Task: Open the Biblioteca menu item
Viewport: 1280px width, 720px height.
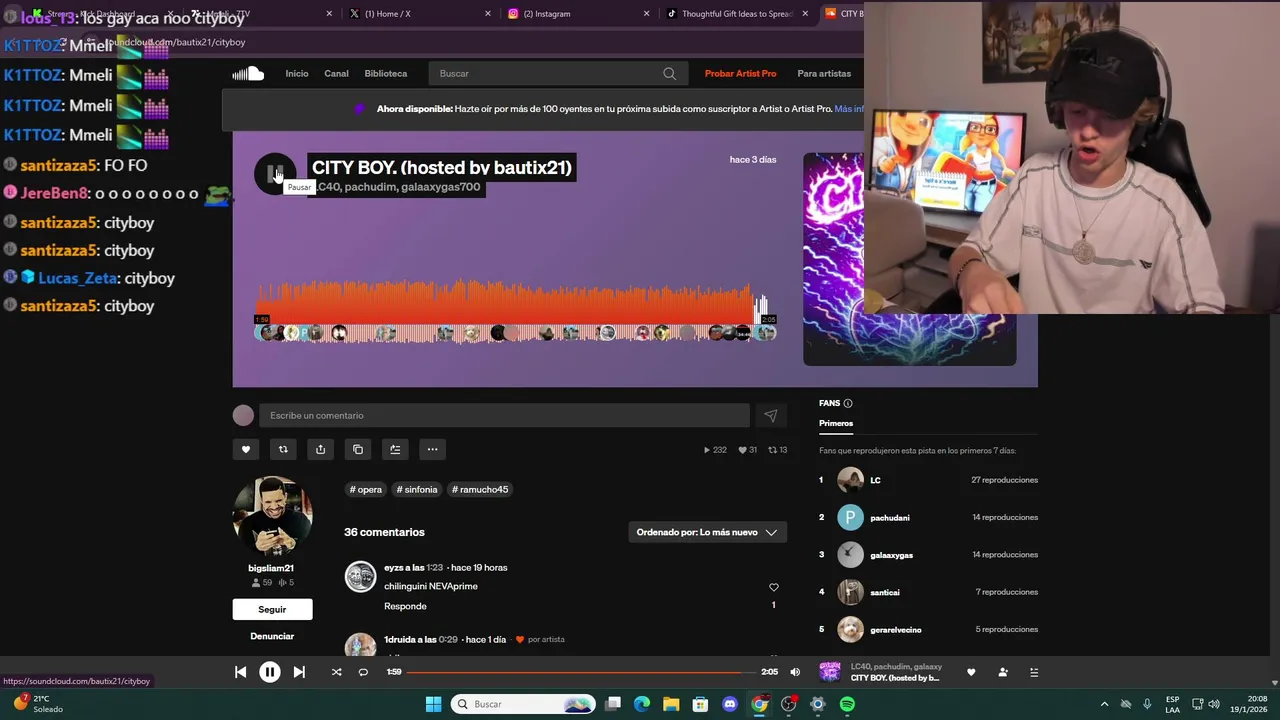Action: 386,73
